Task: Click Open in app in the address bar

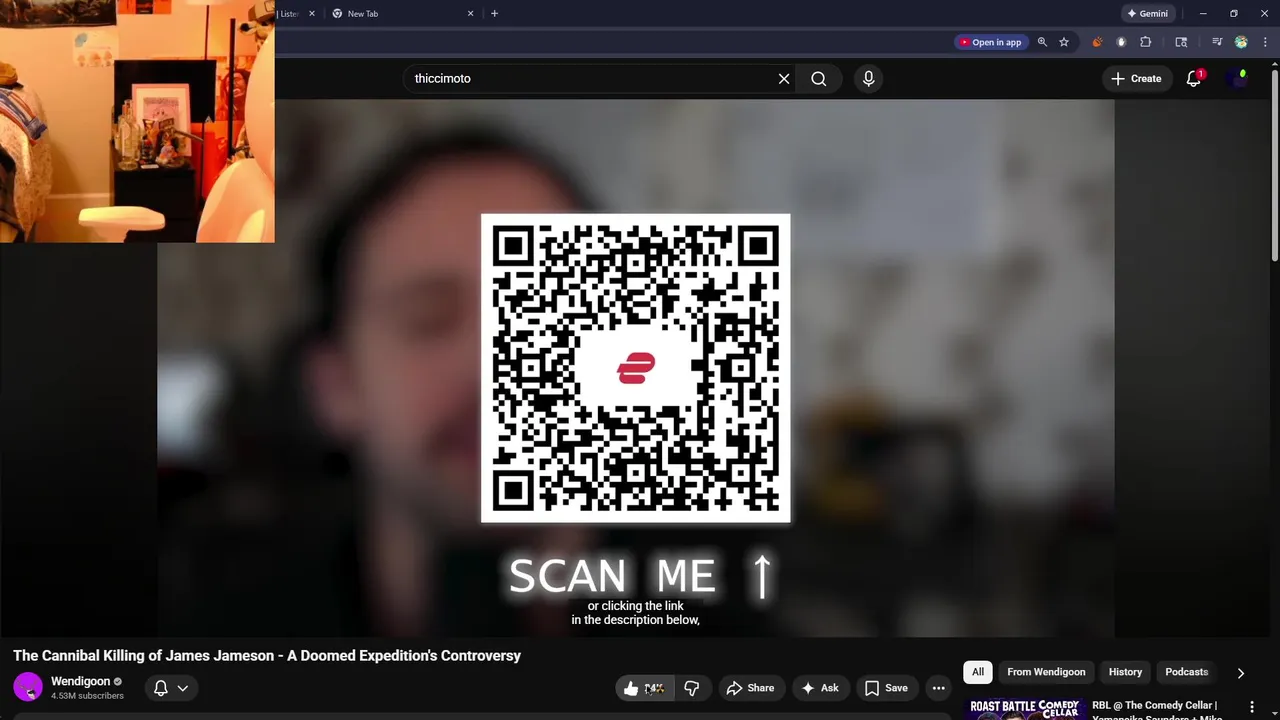Action: (990, 42)
